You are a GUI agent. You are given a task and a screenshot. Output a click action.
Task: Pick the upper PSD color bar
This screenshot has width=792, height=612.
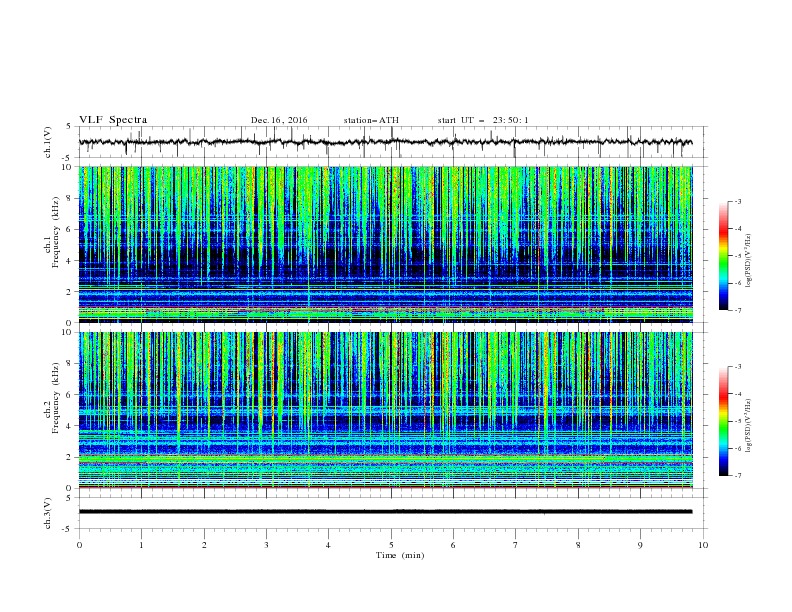coord(724,256)
